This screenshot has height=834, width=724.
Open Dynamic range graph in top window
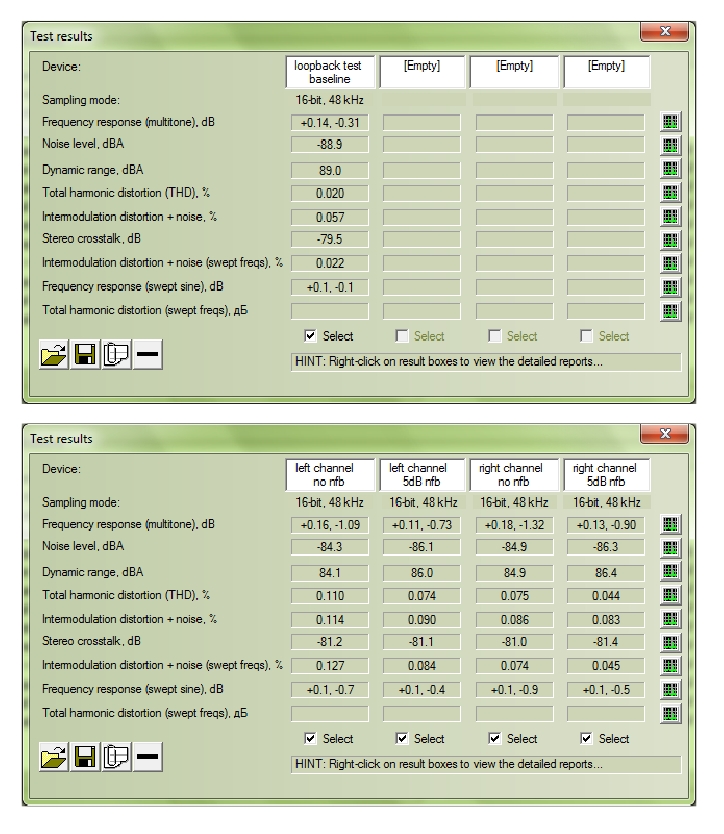tap(670, 169)
